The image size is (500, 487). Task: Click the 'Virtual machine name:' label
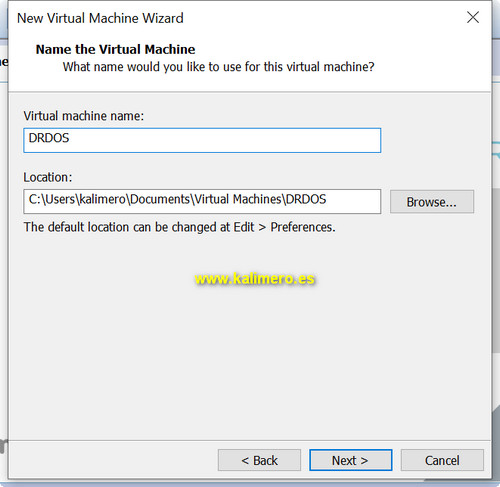(x=84, y=116)
